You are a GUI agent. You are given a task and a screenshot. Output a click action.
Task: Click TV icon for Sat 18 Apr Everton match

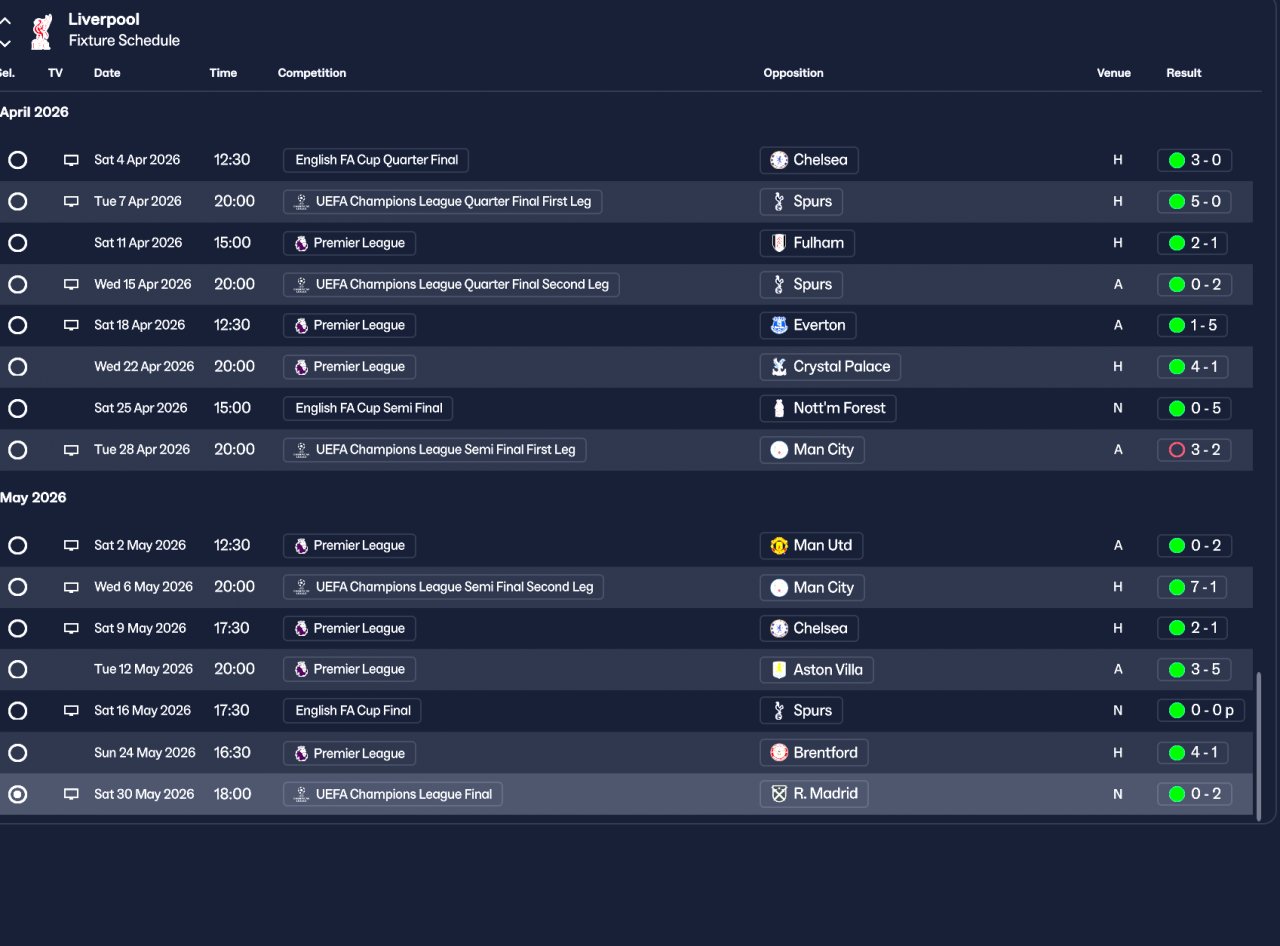coord(71,325)
